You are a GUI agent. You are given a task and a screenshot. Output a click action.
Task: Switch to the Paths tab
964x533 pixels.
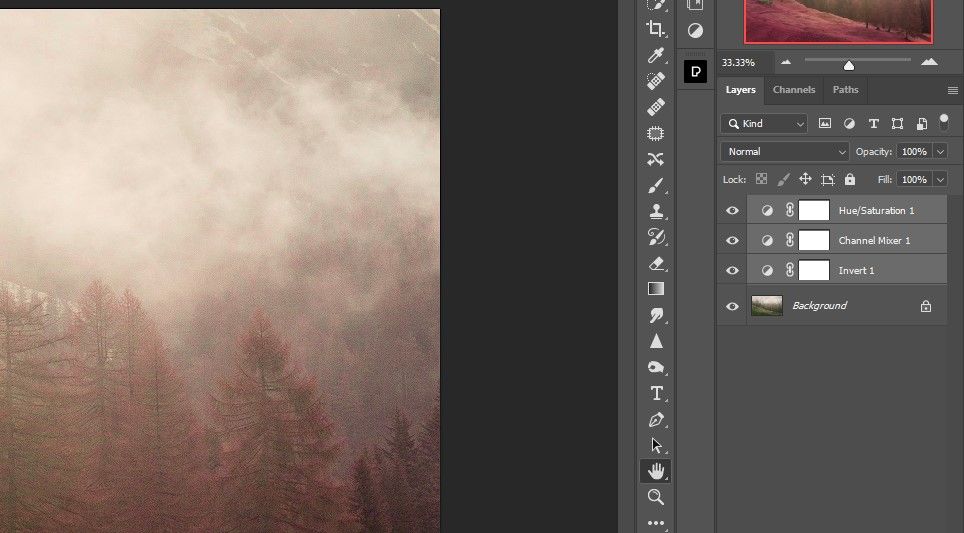pos(845,90)
